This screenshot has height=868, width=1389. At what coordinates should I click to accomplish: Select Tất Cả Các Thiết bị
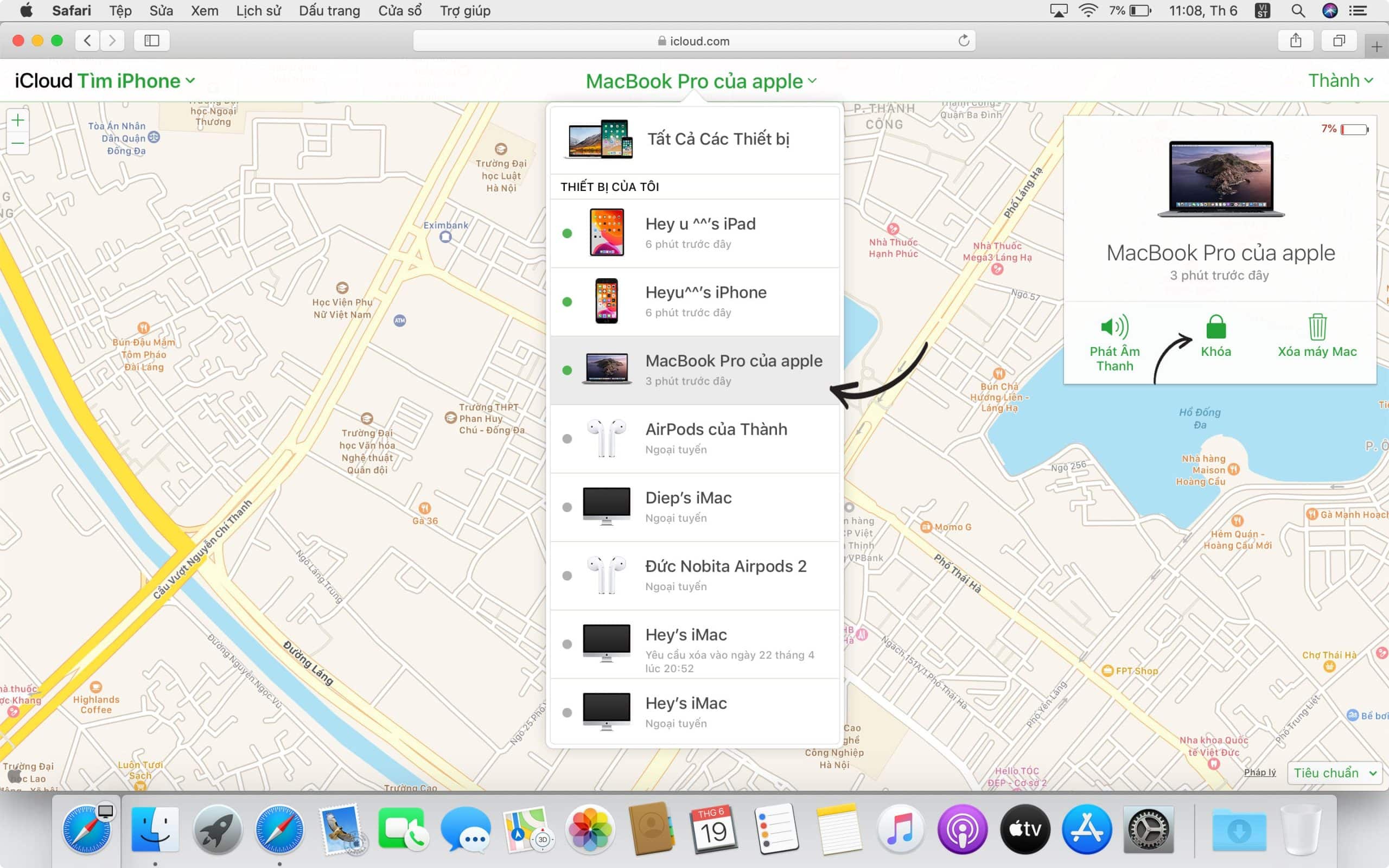694,139
